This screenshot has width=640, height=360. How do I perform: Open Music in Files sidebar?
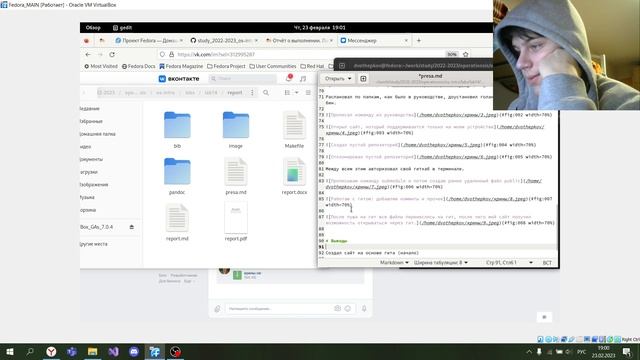tap(87, 197)
